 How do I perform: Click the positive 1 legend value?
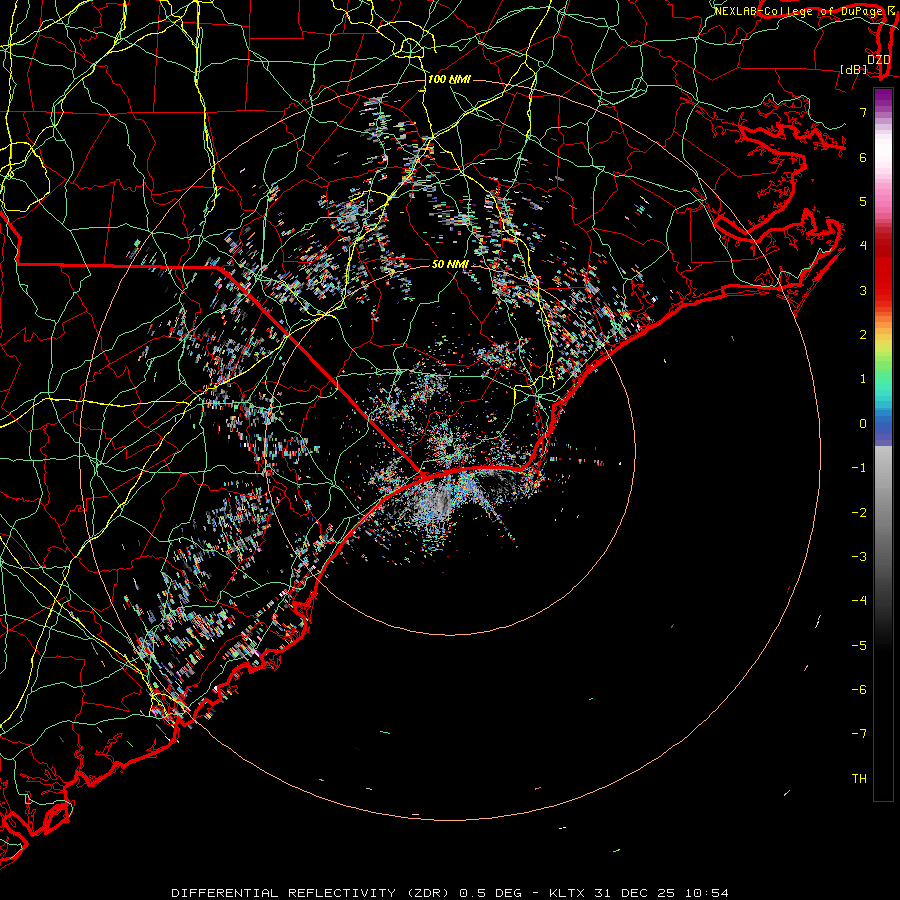(x=863, y=379)
